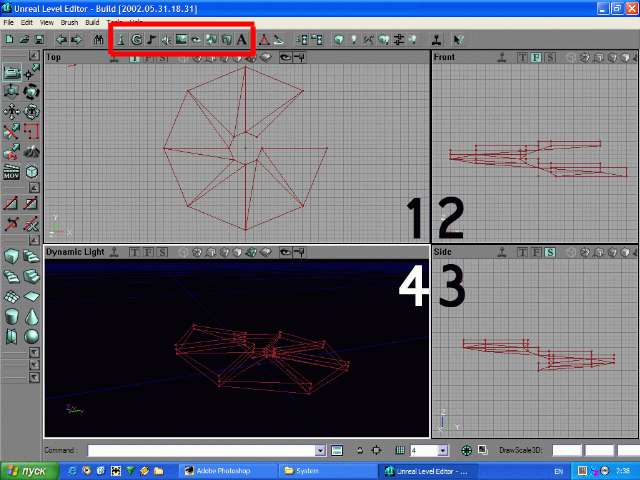Undo the last action via left arrow
This screenshot has width=640, height=480.
[x=62, y=40]
